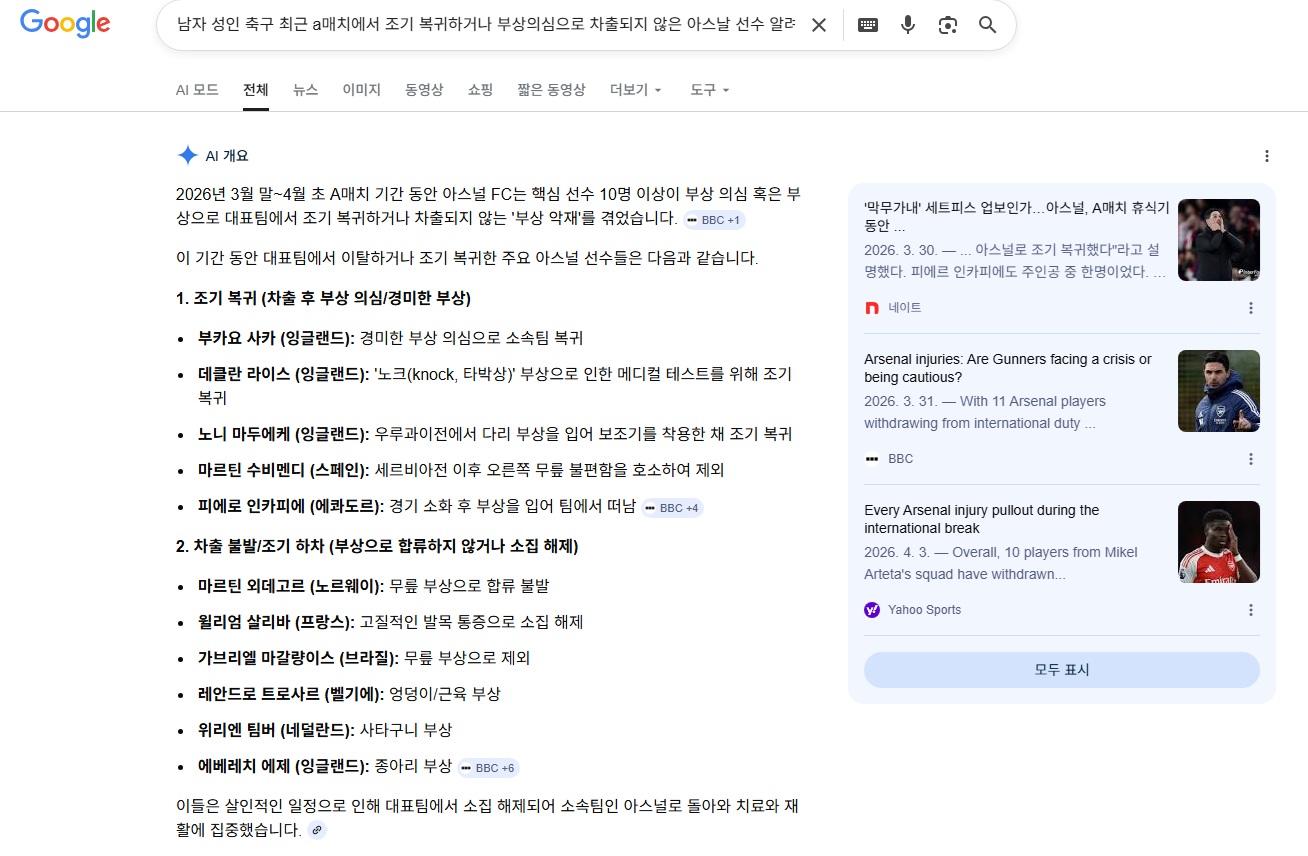The image size is (1308, 856).
Task: Click the 네이트 source name label
Action: [905, 308]
